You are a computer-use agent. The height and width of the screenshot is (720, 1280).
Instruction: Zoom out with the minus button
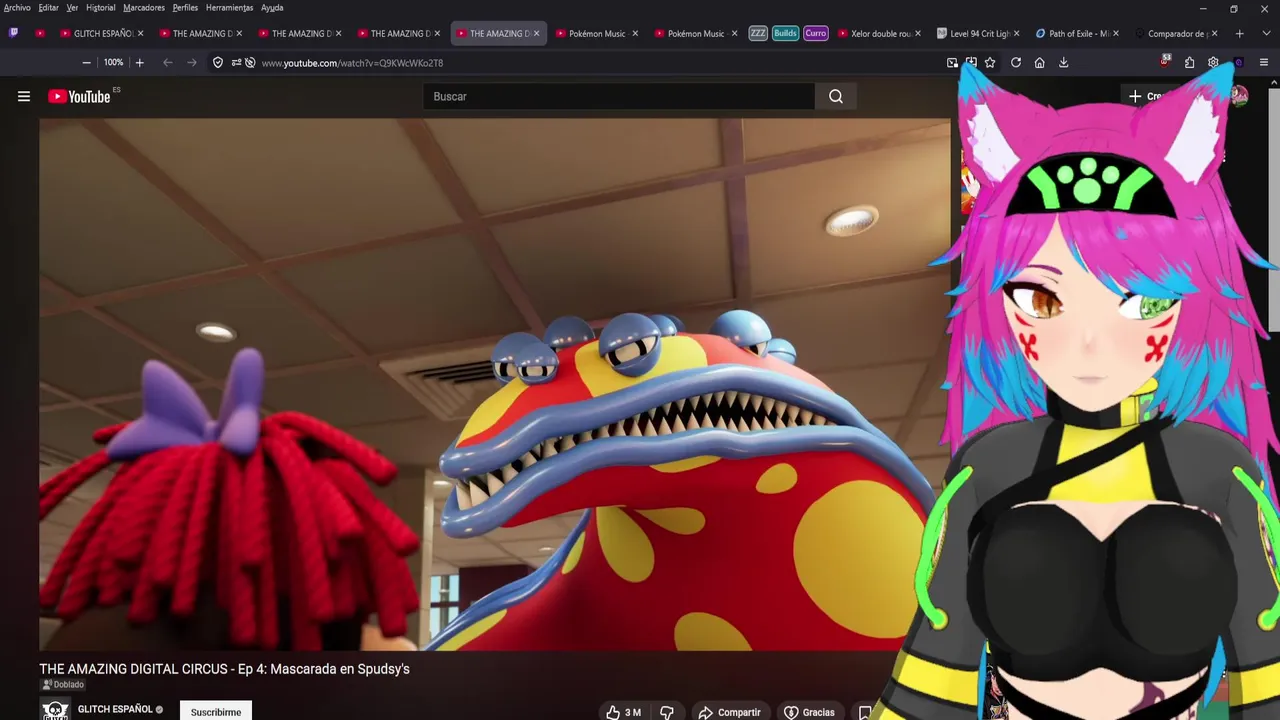pos(86,63)
